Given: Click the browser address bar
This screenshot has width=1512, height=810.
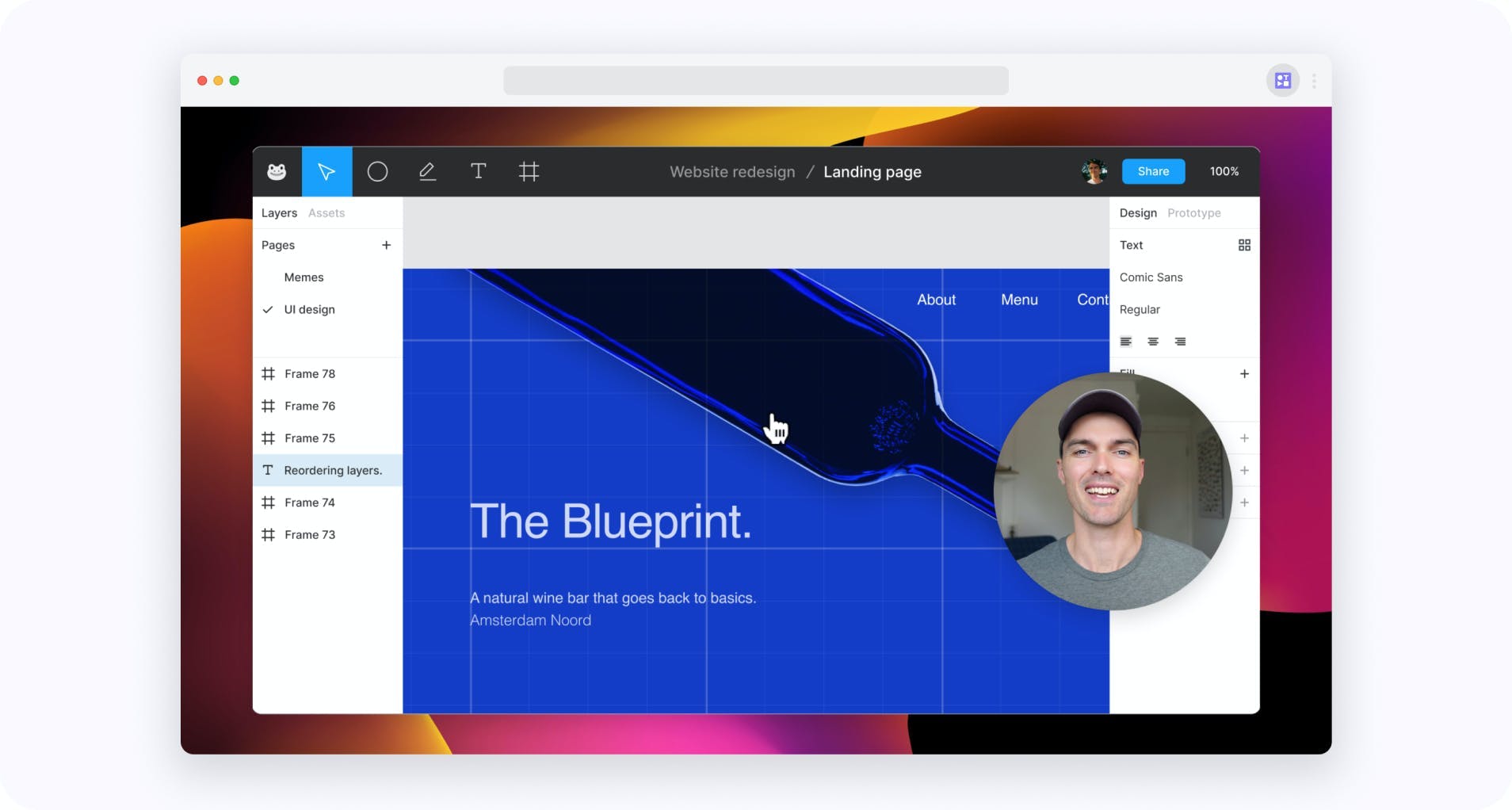Looking at the screenshot, I should click(x=756, y=81).
